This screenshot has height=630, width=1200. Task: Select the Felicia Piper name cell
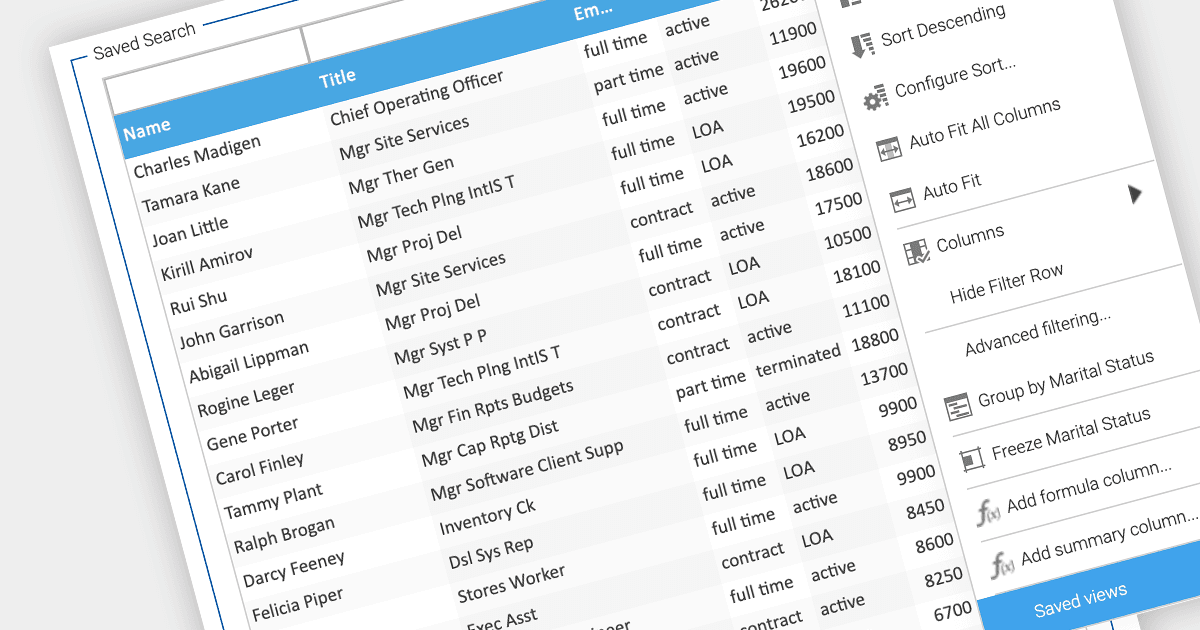click(x=297, y=603)
